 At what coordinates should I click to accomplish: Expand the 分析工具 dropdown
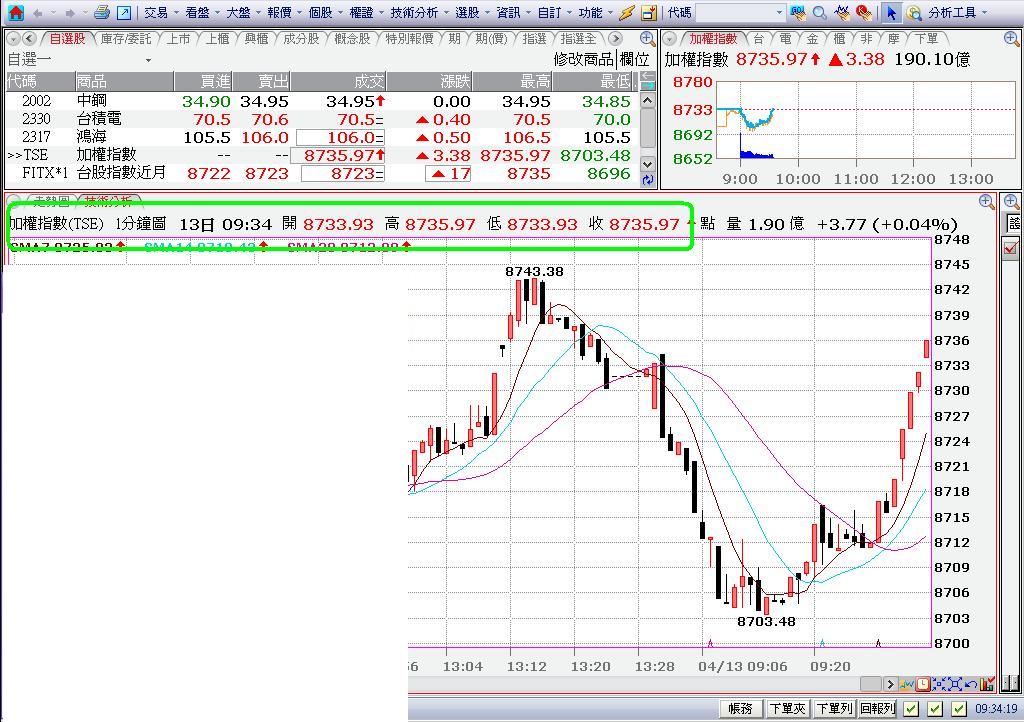(x=957, y=12)
